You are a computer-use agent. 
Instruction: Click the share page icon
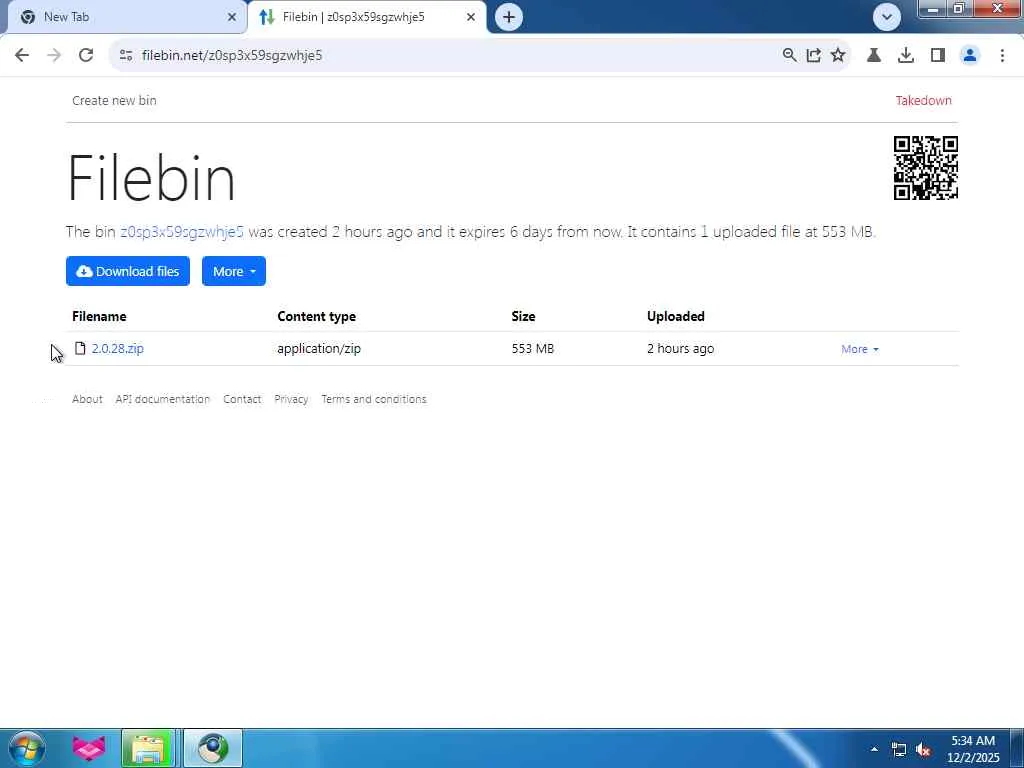point(814,56)
